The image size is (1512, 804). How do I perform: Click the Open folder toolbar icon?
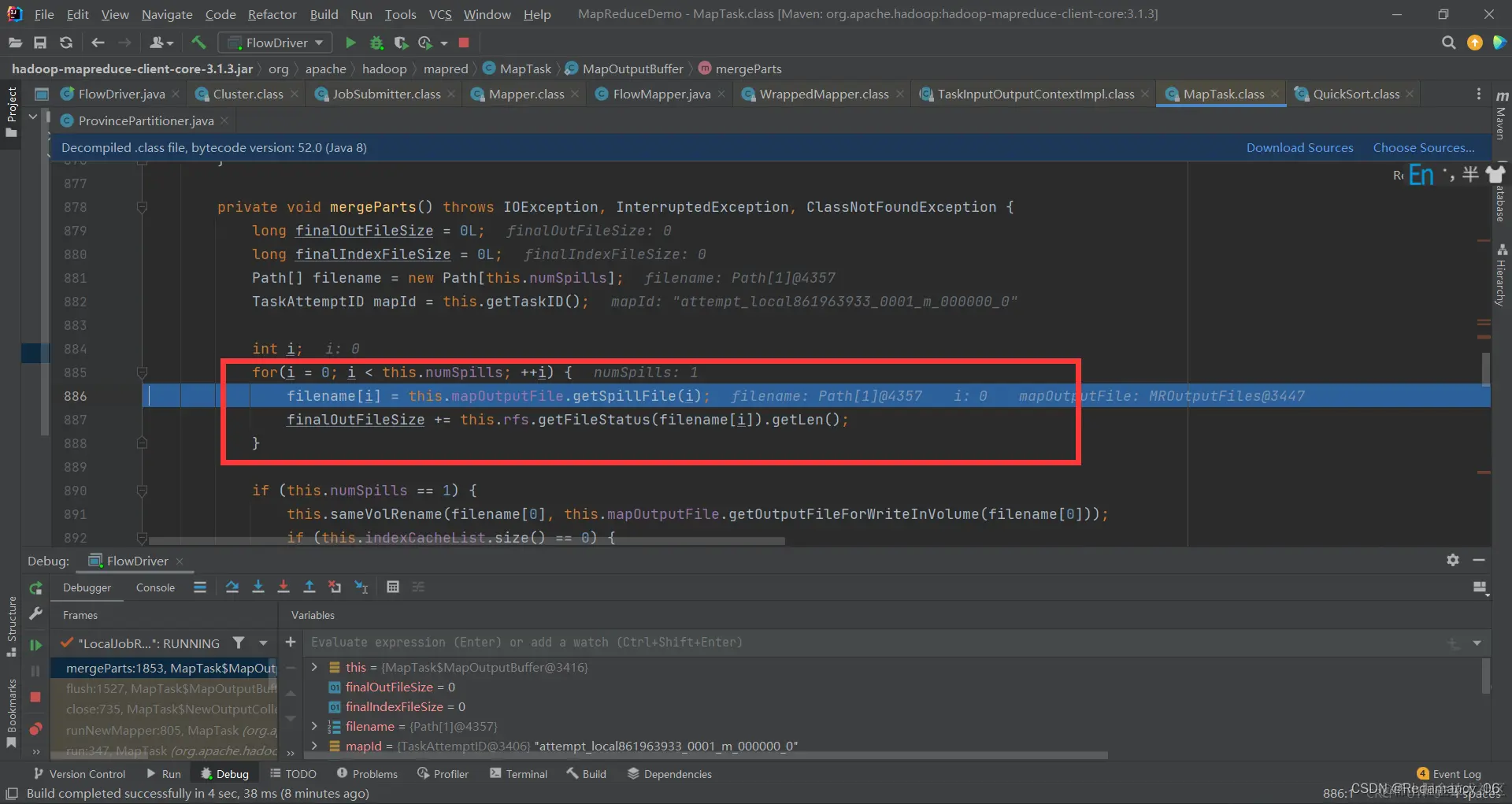(x=14, y=43)
